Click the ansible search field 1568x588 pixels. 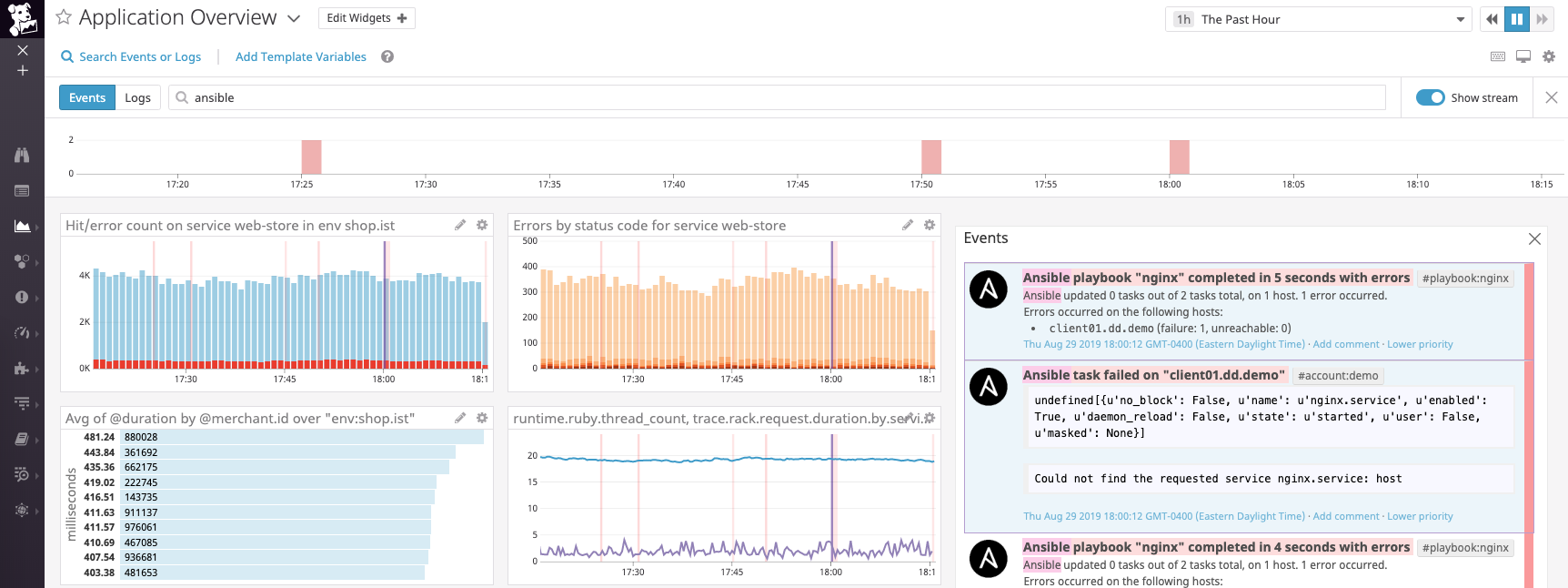tap(777, 97)
